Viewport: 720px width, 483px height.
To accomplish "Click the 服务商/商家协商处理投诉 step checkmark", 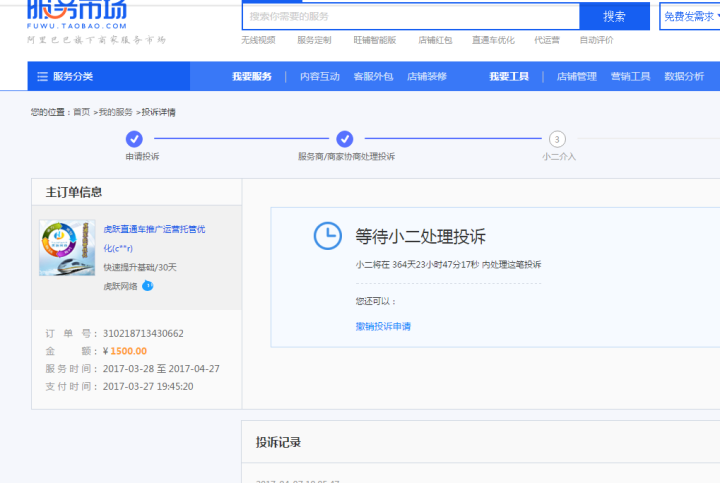I will click(345, 139).
